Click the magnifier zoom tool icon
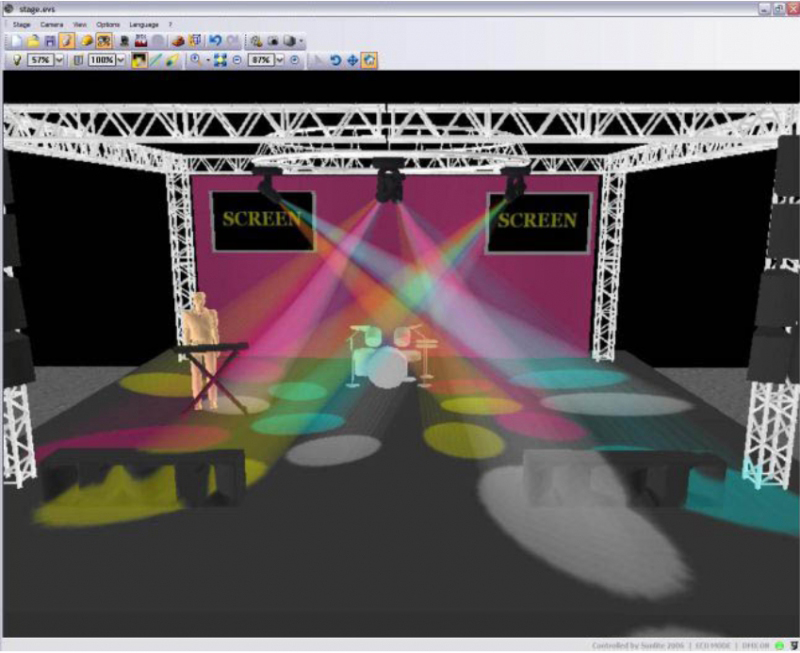This screenshot has height=653, width=800. tap(196, 60)
